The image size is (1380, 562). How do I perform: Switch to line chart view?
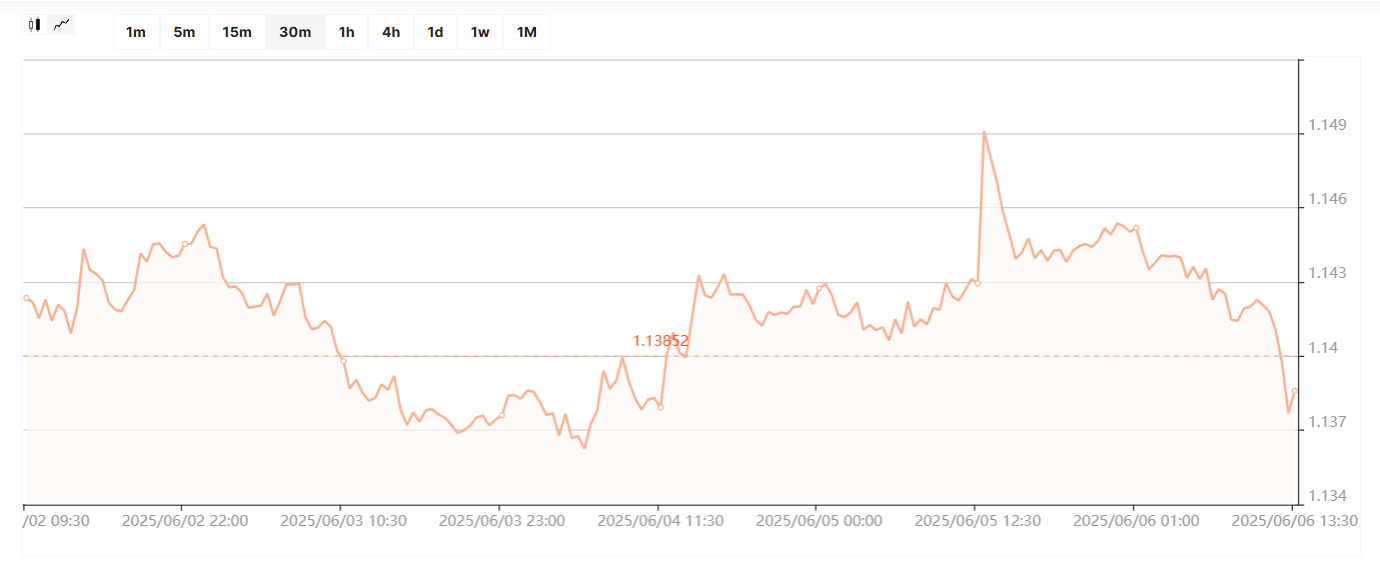tap(62, 25)
